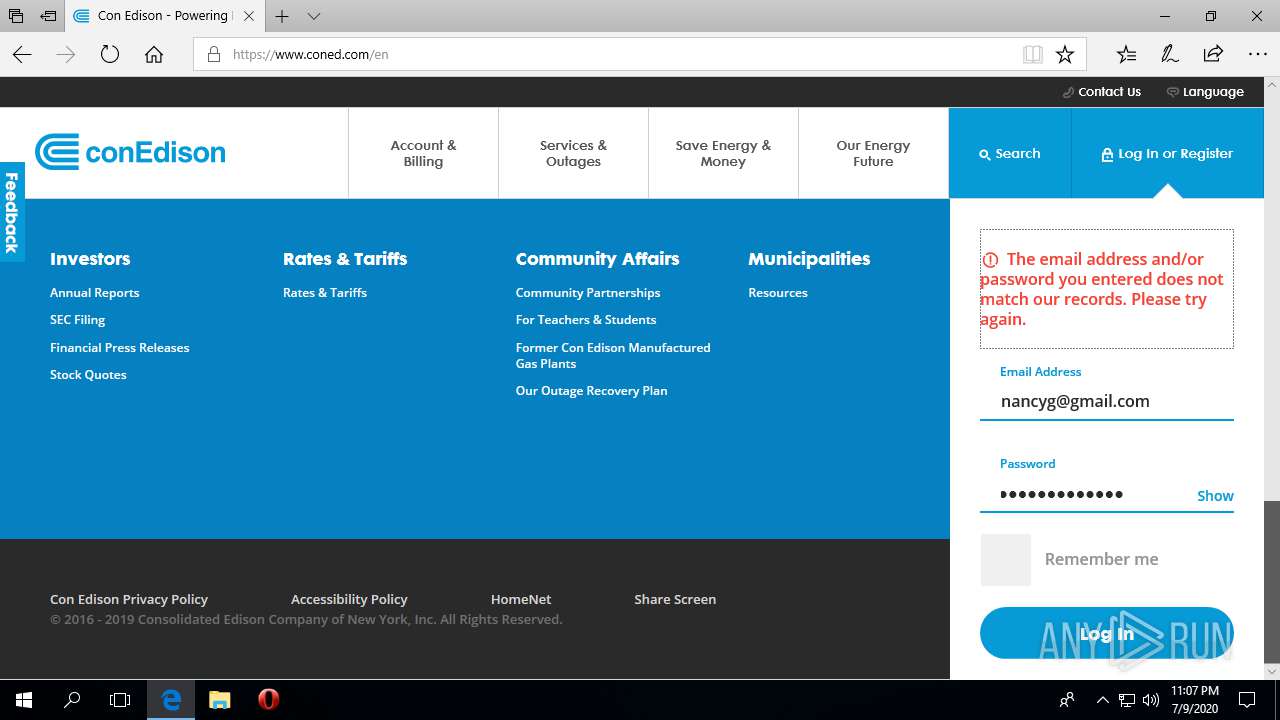Open Edge from taskbar
1280x720 pixels.
(171, 700)
